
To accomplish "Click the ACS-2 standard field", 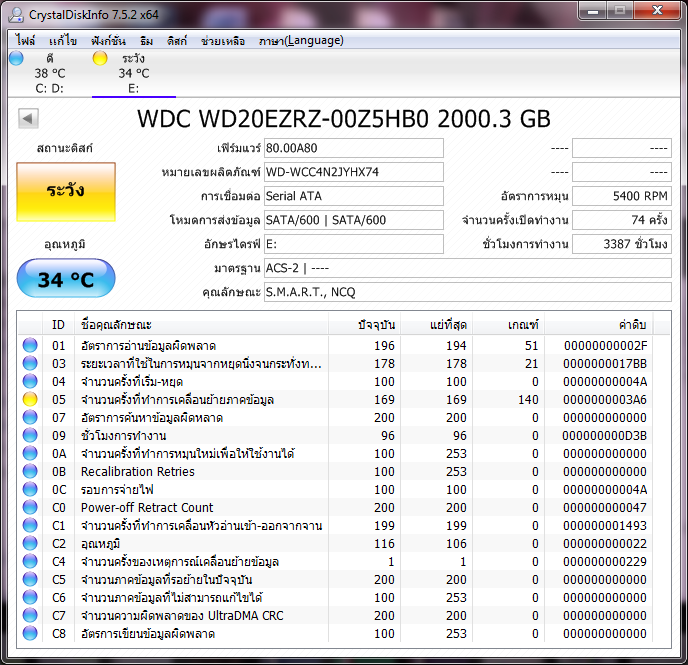I will coord(468,268).
